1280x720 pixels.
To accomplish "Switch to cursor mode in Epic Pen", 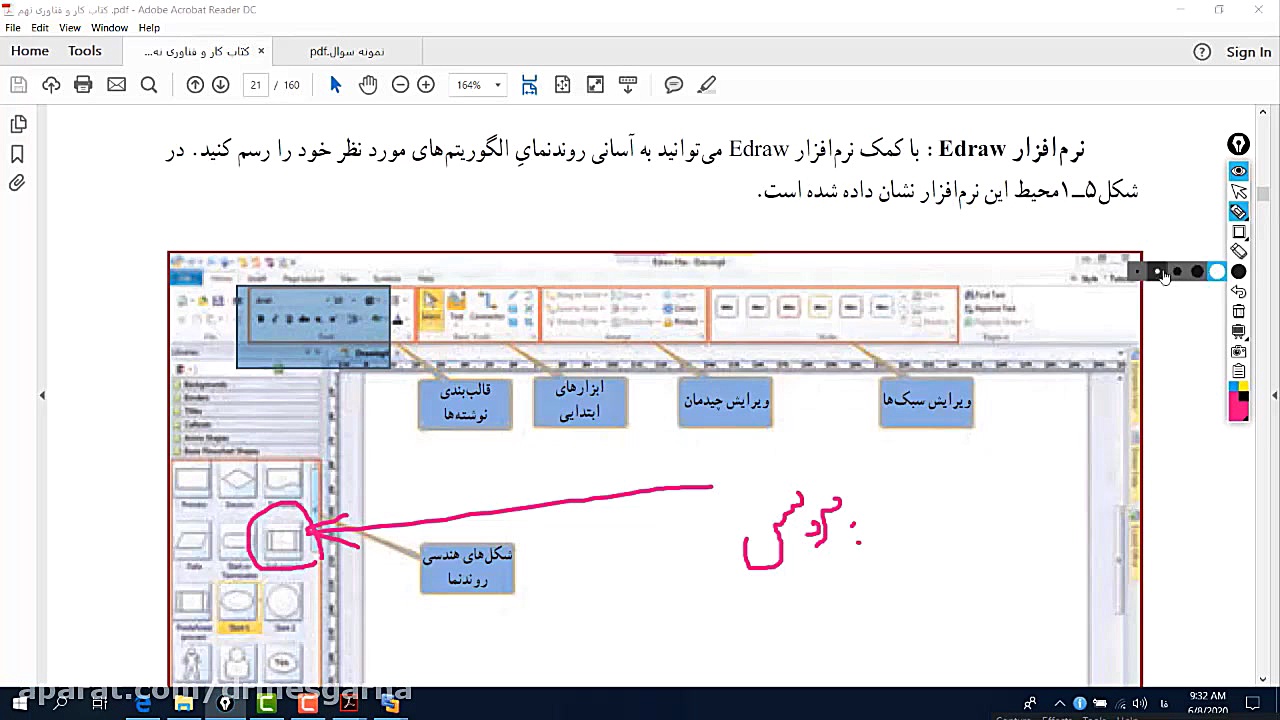I will coord(1238,191).
